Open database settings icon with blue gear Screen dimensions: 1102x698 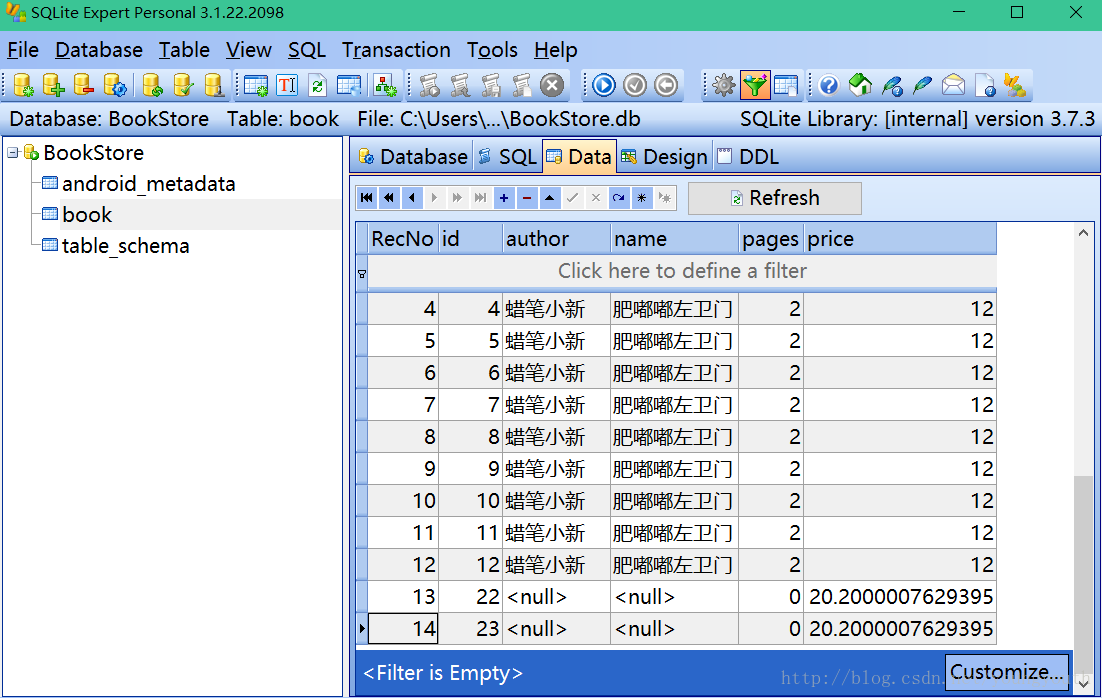pos(115,86)
